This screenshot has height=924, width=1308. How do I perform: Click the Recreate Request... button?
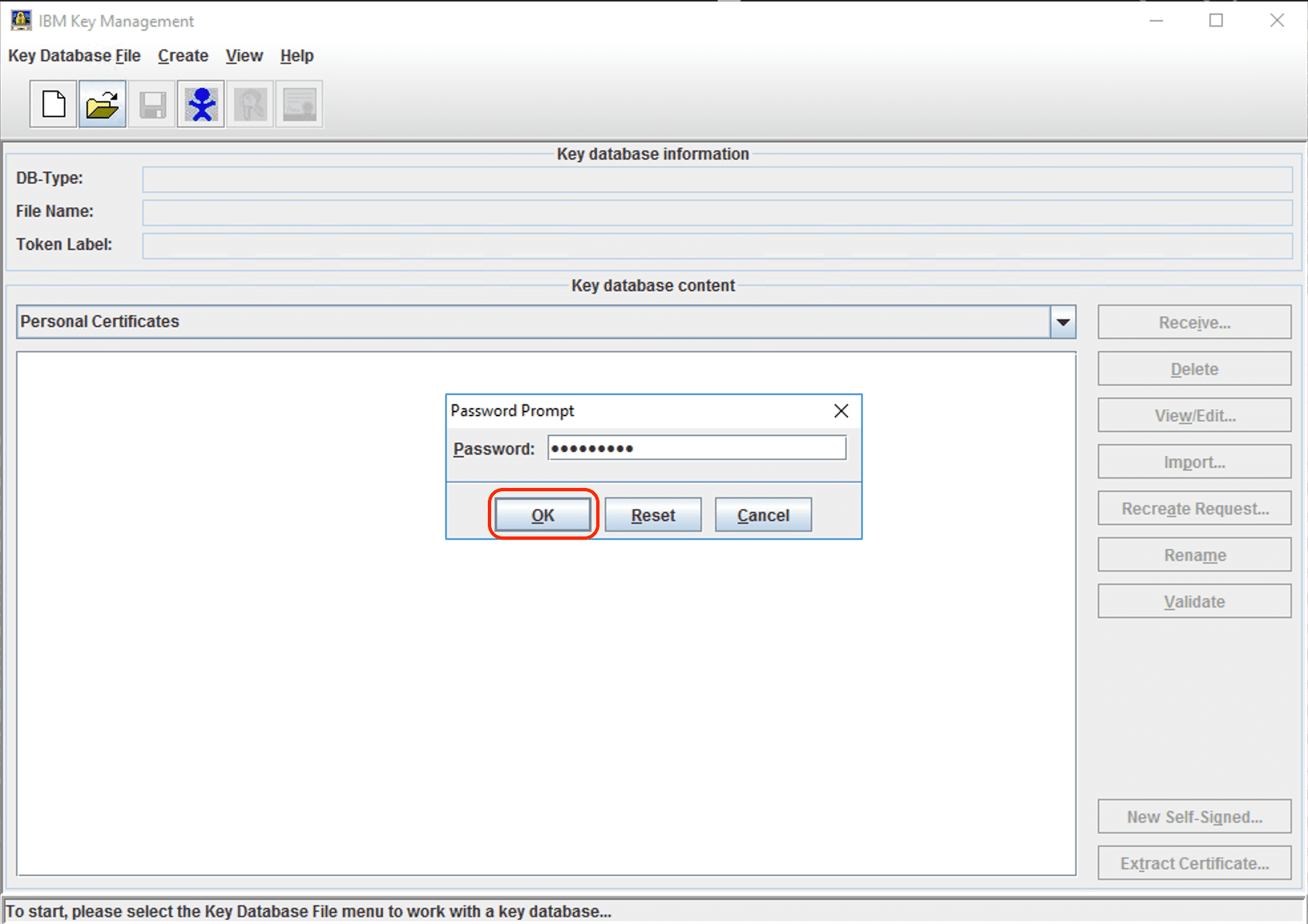(x=1194, y=509)
